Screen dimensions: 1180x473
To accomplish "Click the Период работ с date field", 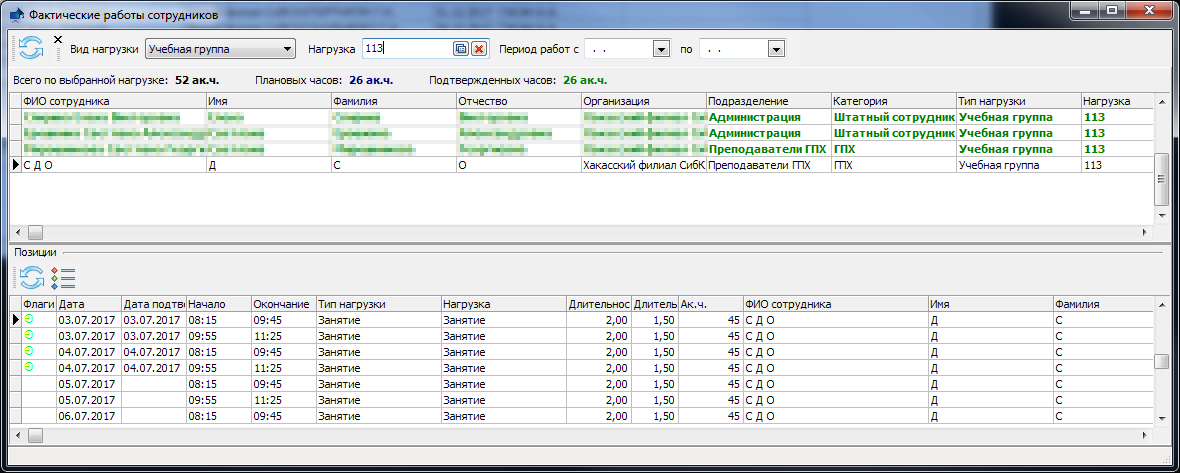I will point(619,49).
